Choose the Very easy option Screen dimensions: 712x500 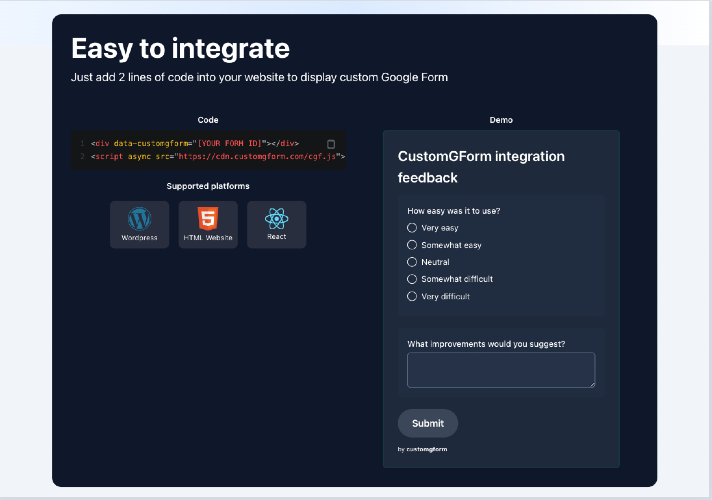coord(412,228)
